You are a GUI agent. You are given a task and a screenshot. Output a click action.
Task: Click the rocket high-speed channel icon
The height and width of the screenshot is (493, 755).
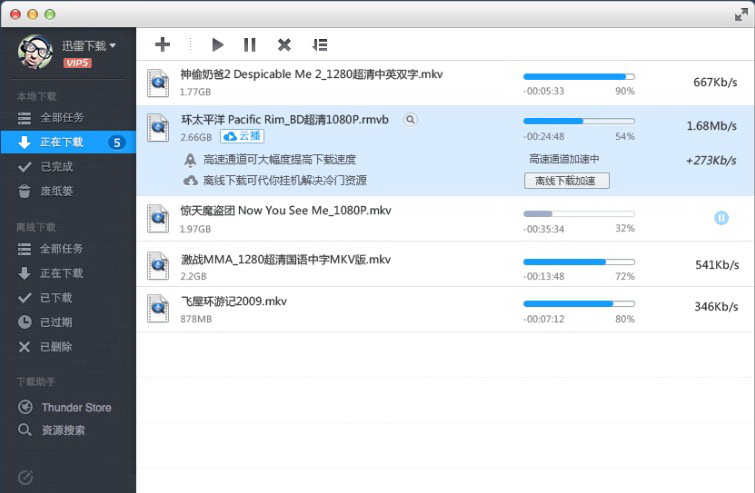[x=190, y=160]
